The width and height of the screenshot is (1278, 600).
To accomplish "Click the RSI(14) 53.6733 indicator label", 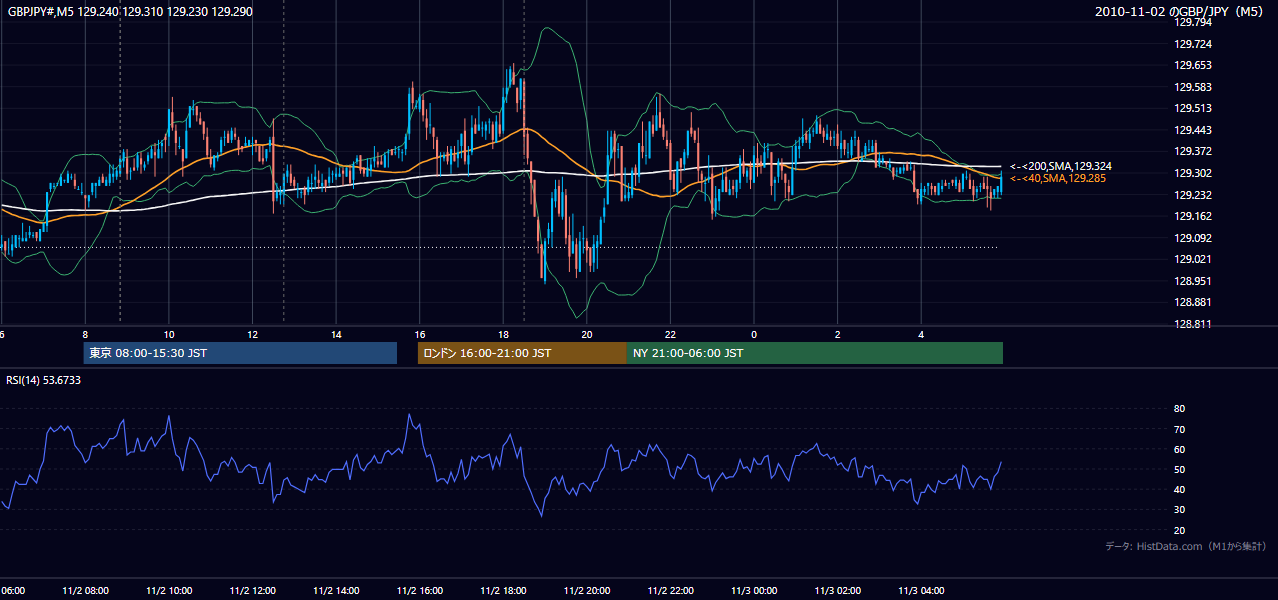I will click(x=44, y=380).
